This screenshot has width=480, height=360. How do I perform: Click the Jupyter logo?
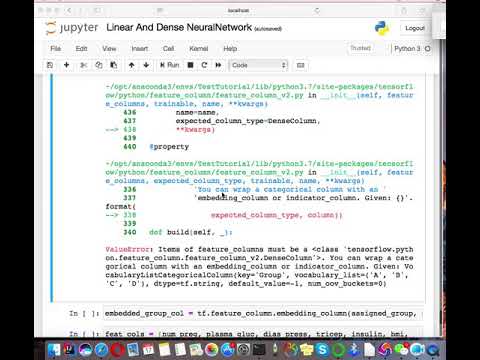click(71, 28)
